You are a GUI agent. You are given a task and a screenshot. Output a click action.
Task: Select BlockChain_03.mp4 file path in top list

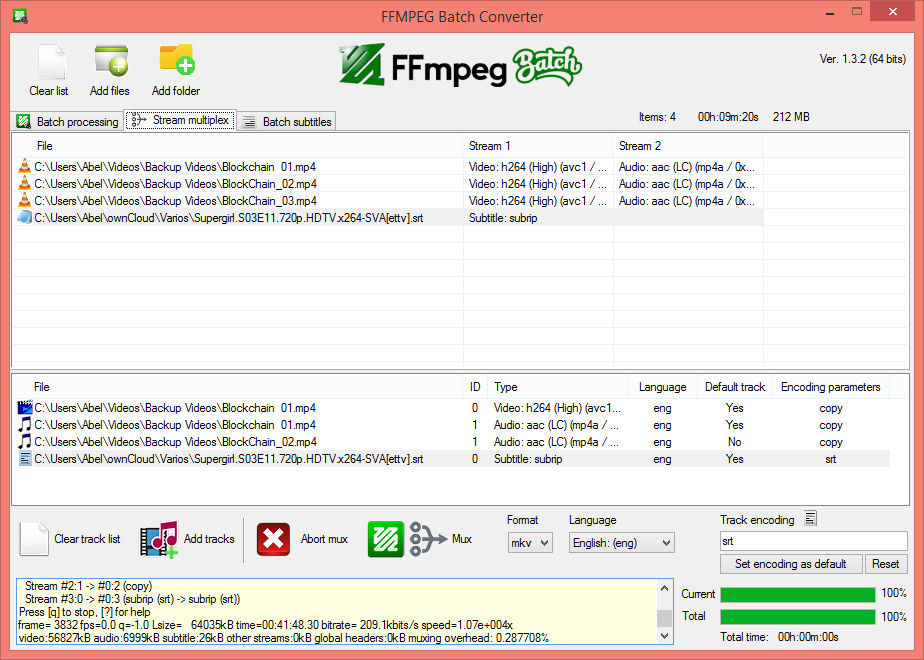(x=176, y=201)
